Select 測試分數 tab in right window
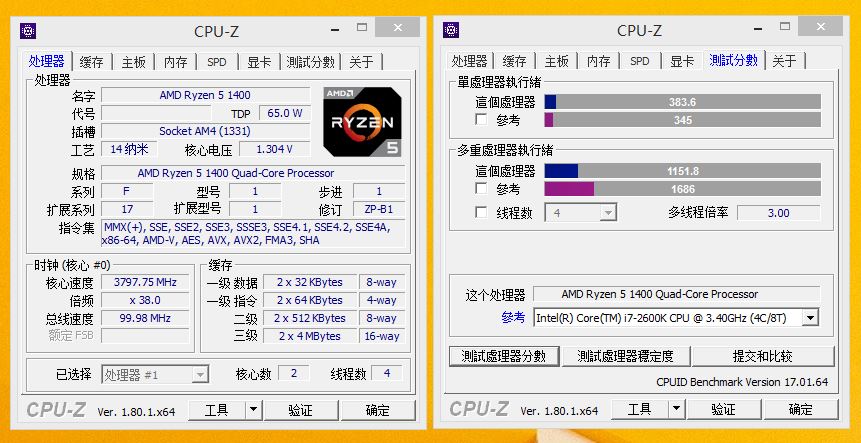 (x=734, y=60)
